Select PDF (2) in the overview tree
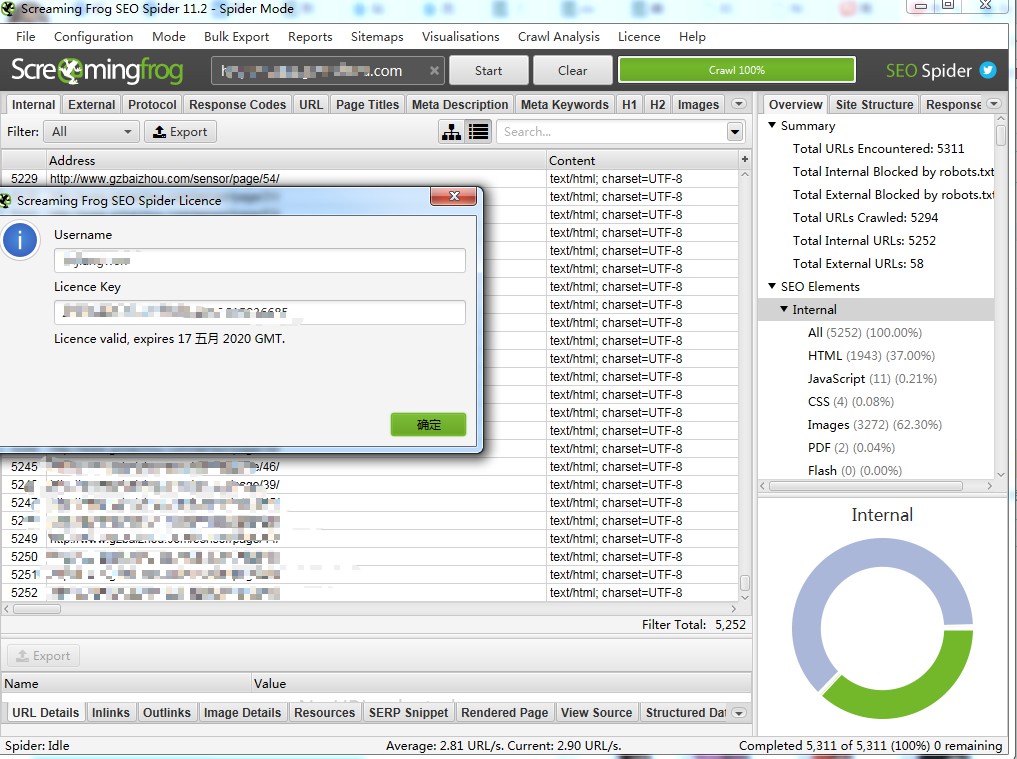This screenshot has width=1017, height=759. [851, 448]
